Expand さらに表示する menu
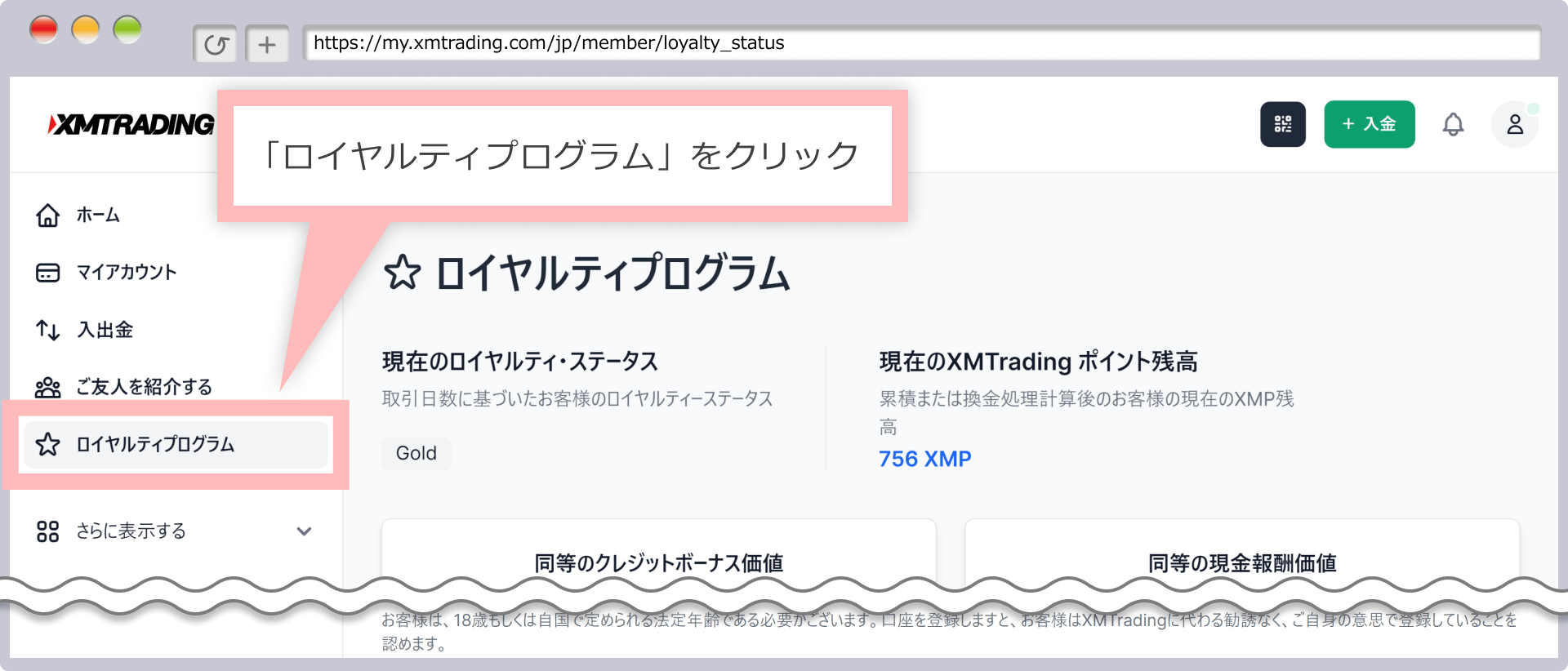 (176, 531)
